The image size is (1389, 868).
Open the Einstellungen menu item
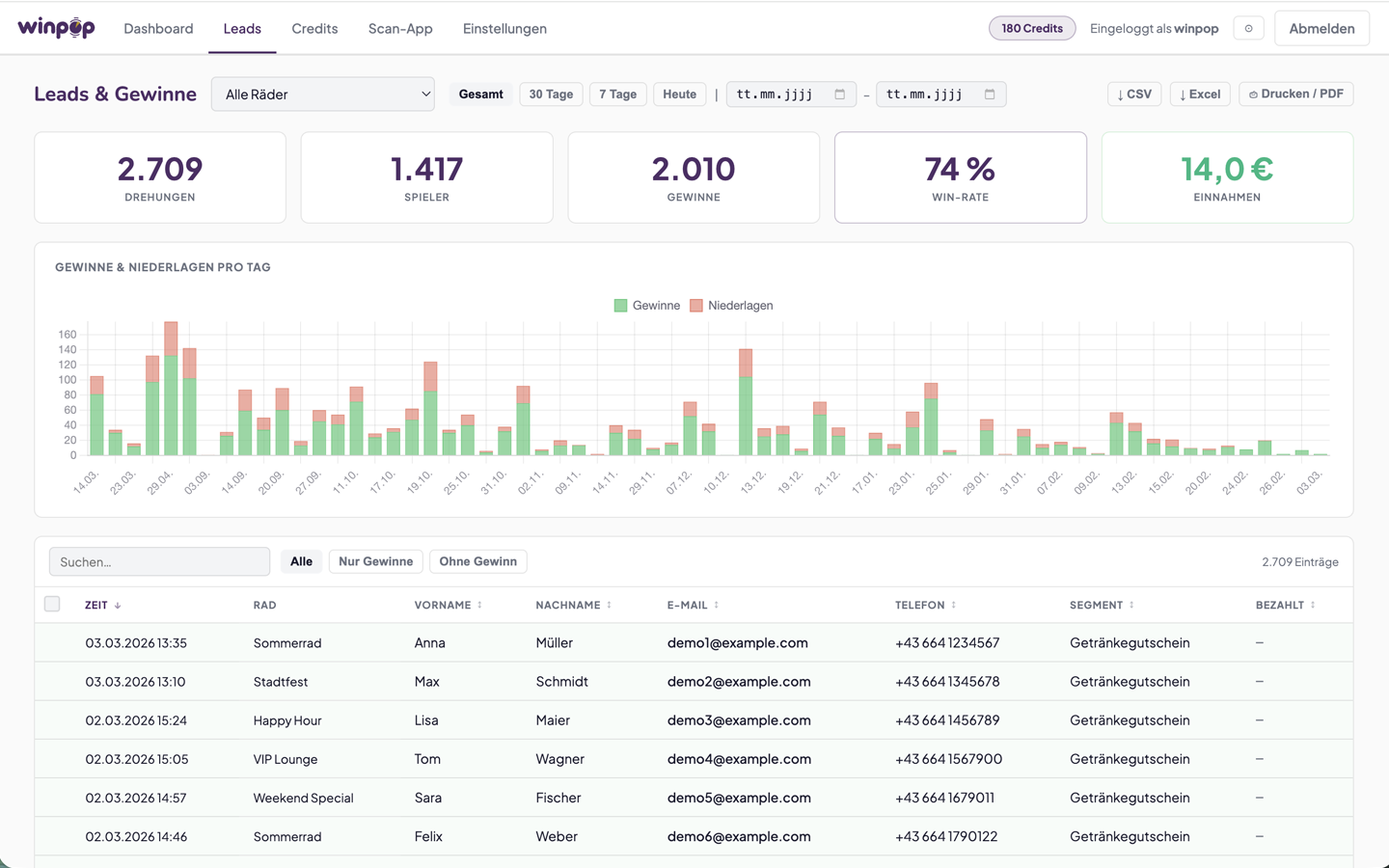(x=504, y=28)
